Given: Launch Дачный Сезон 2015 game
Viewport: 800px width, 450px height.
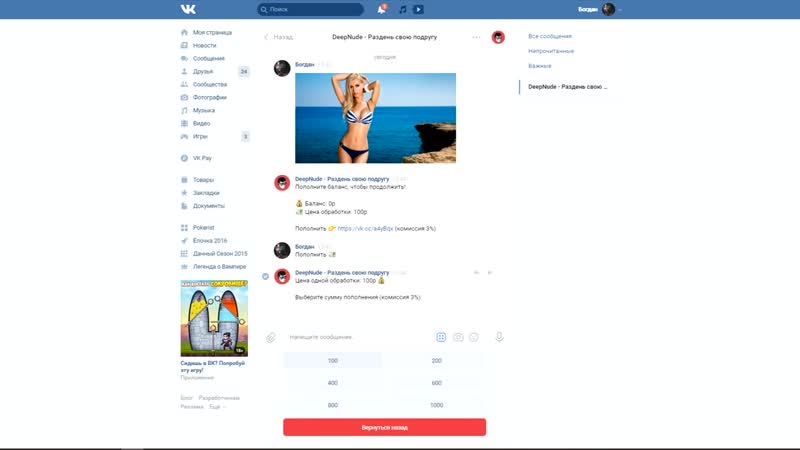Looking at the screenshot, I should tap(220, 254).
